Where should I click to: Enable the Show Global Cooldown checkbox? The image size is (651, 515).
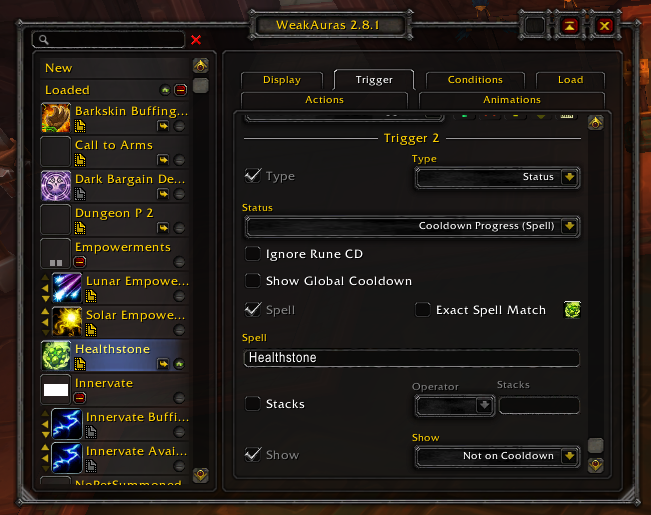pyautogui.click(x=252, y=281)
